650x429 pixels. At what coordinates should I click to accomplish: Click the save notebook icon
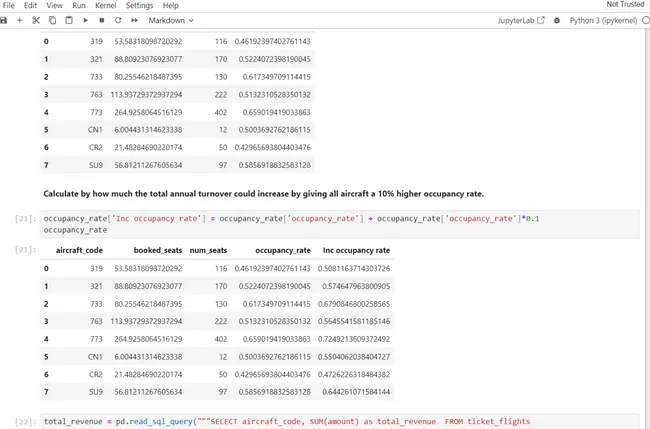[x=6, y=20]
